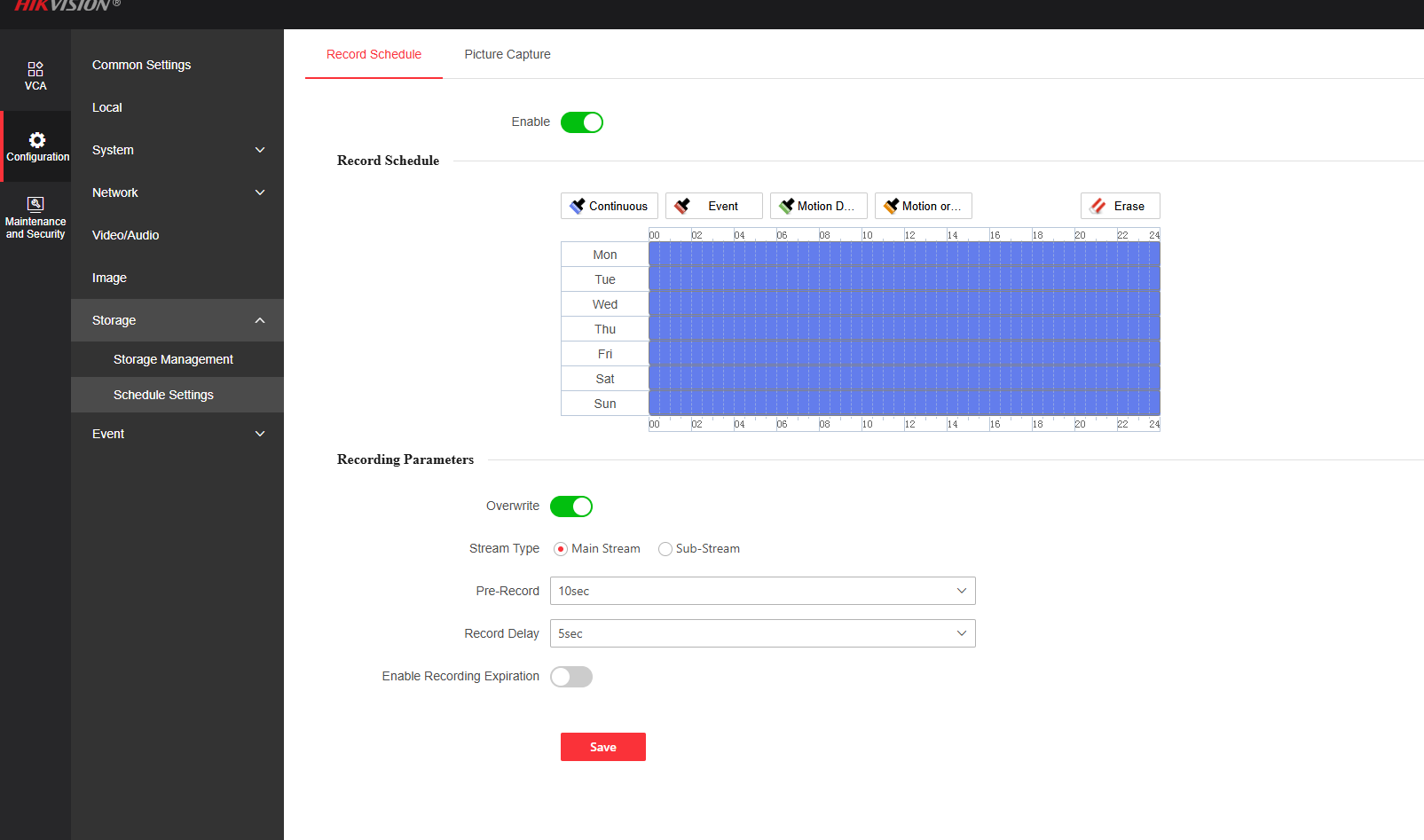Switch to the Picture Capture tab
1424x840 pixels.
pyautogui.click(x=507, y=54)
